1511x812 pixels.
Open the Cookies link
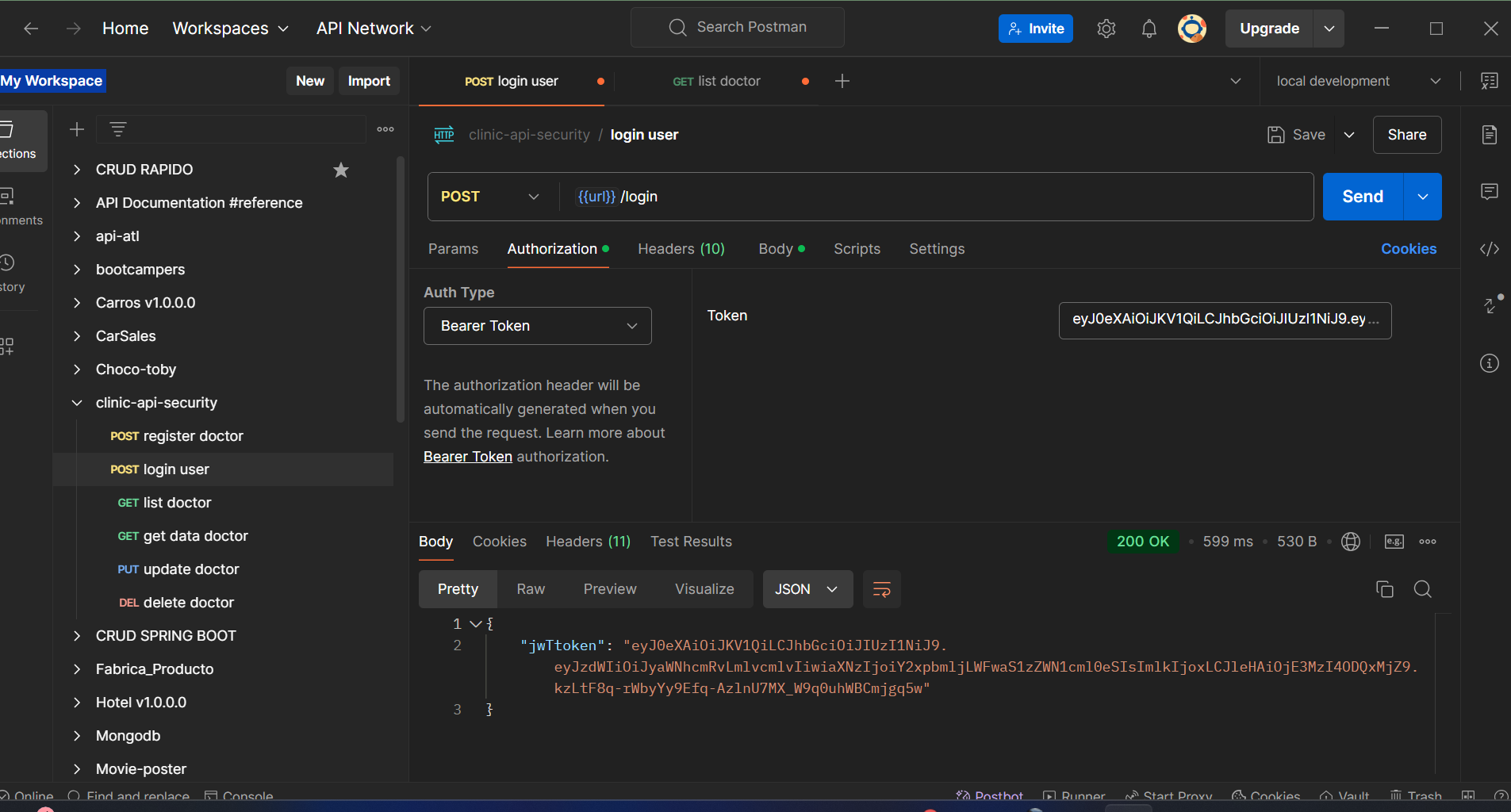click(x=1409, y=249)
